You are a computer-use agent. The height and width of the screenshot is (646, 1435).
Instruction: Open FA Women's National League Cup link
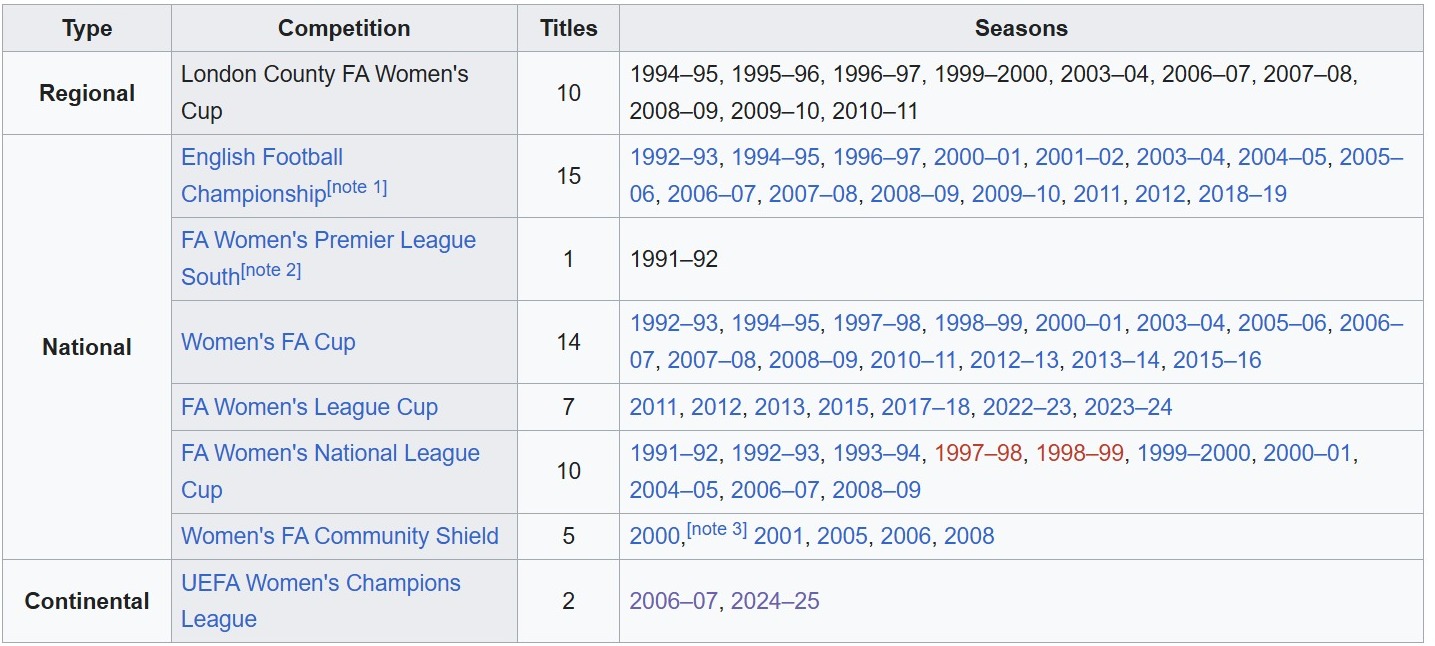[330, 454]
